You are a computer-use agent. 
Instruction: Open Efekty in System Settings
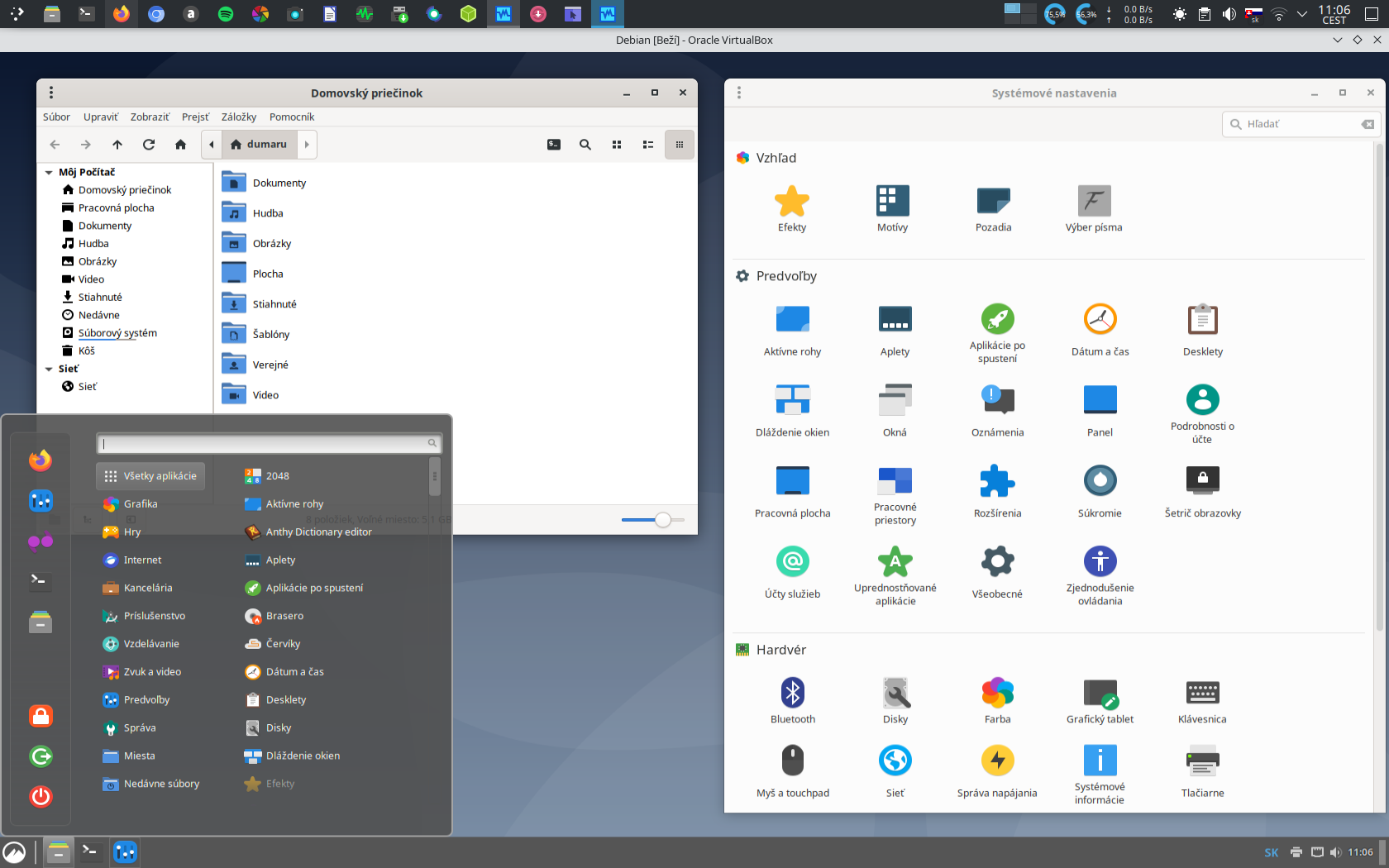(x=791, y=209)
